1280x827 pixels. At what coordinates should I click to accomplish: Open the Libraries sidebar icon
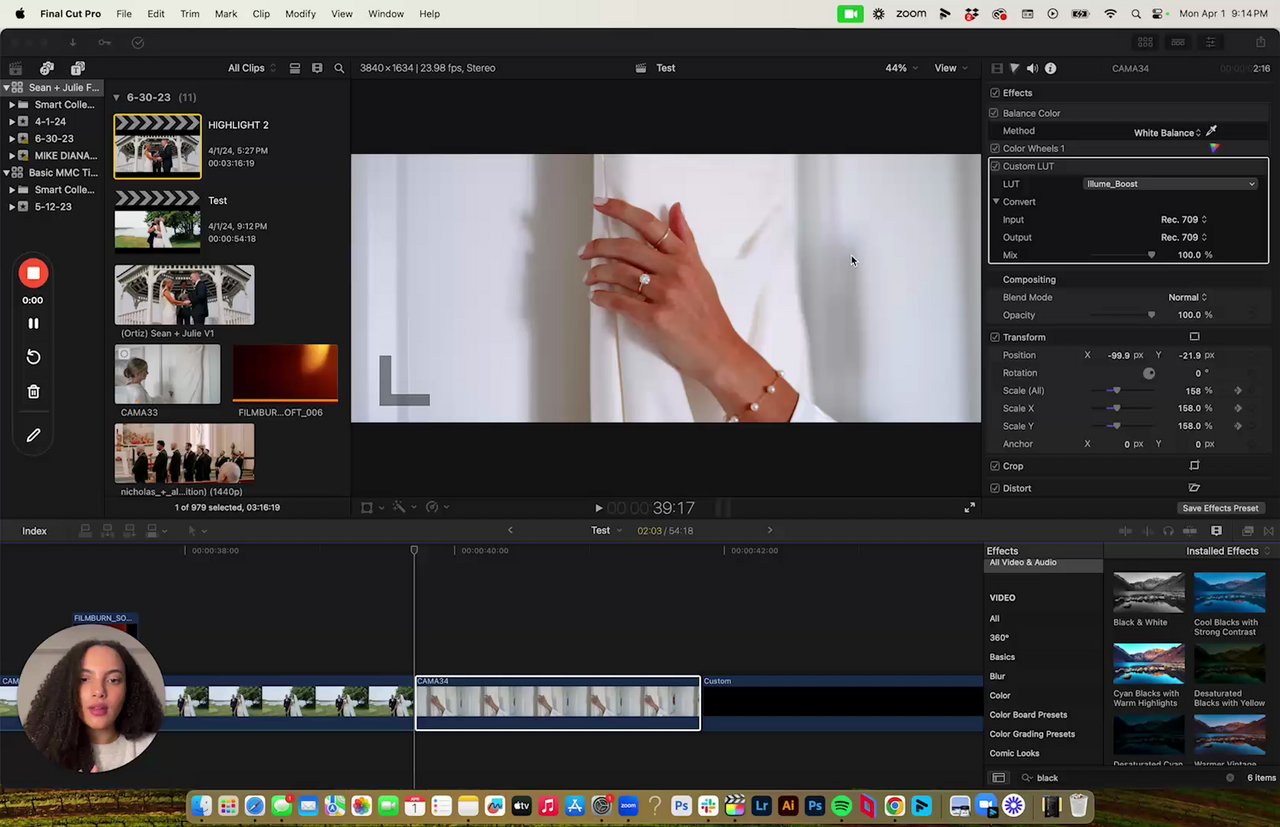(x=15, y=68)
